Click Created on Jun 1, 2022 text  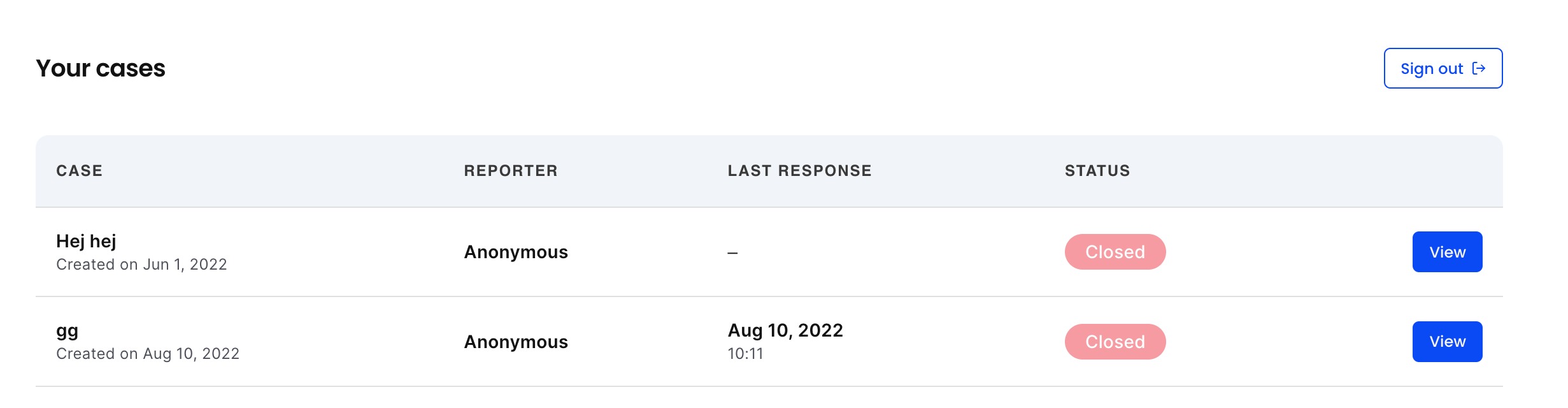[x=141, y=265]
